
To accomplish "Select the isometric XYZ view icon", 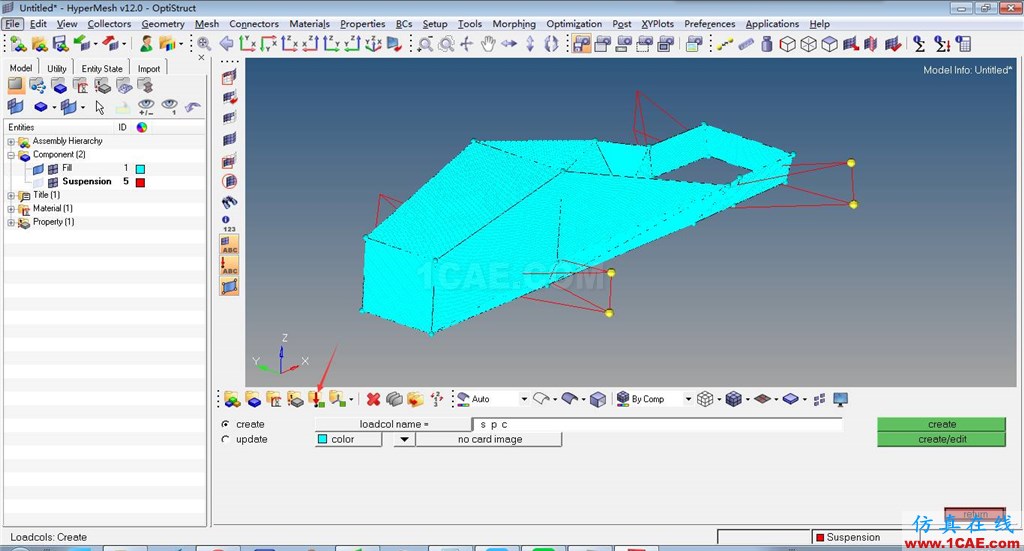I will point(374,44).
